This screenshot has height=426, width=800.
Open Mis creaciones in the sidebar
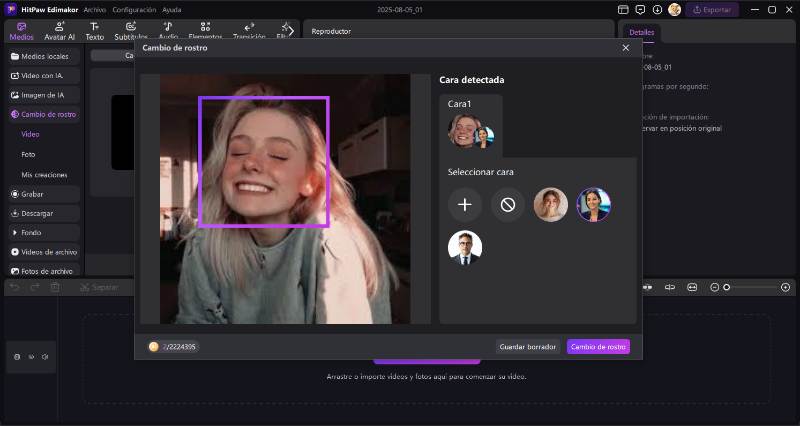pos(44,174)
